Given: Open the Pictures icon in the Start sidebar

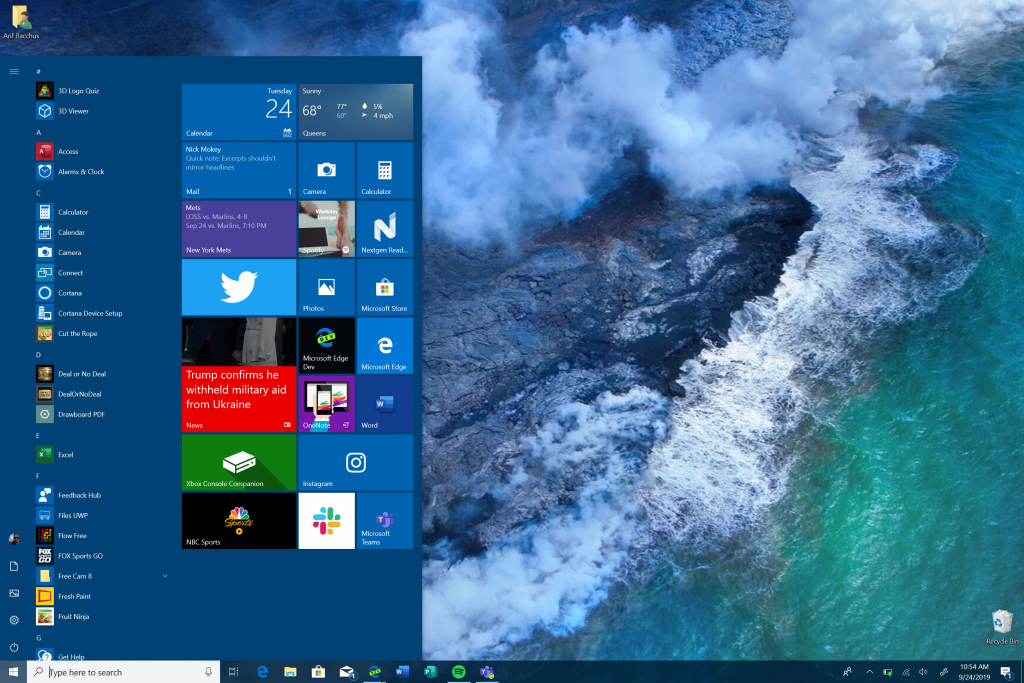Looking at the screenshot, I should (x=13, y=593).
